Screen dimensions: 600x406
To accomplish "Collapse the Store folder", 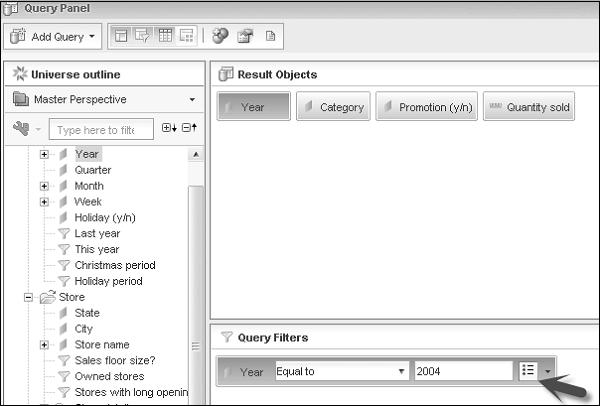I will 28,297.
